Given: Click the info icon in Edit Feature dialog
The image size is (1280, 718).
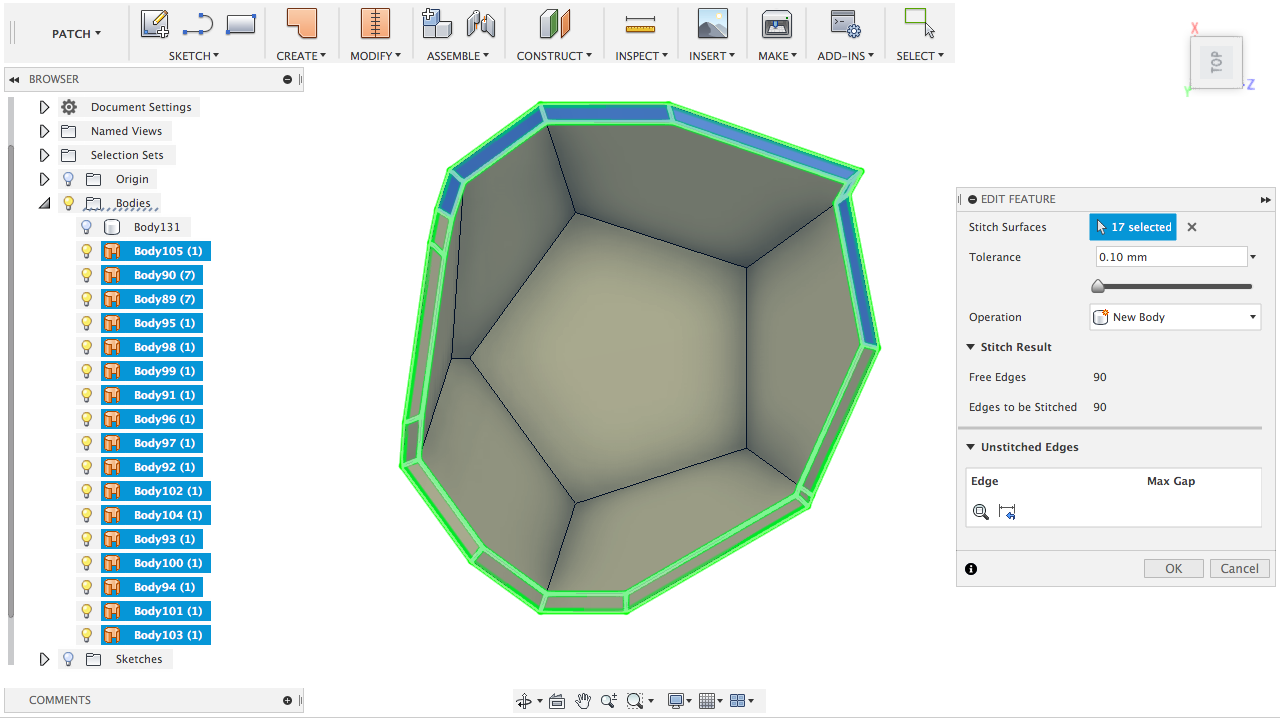Looking at the screenshot, I should pos(971,569).
